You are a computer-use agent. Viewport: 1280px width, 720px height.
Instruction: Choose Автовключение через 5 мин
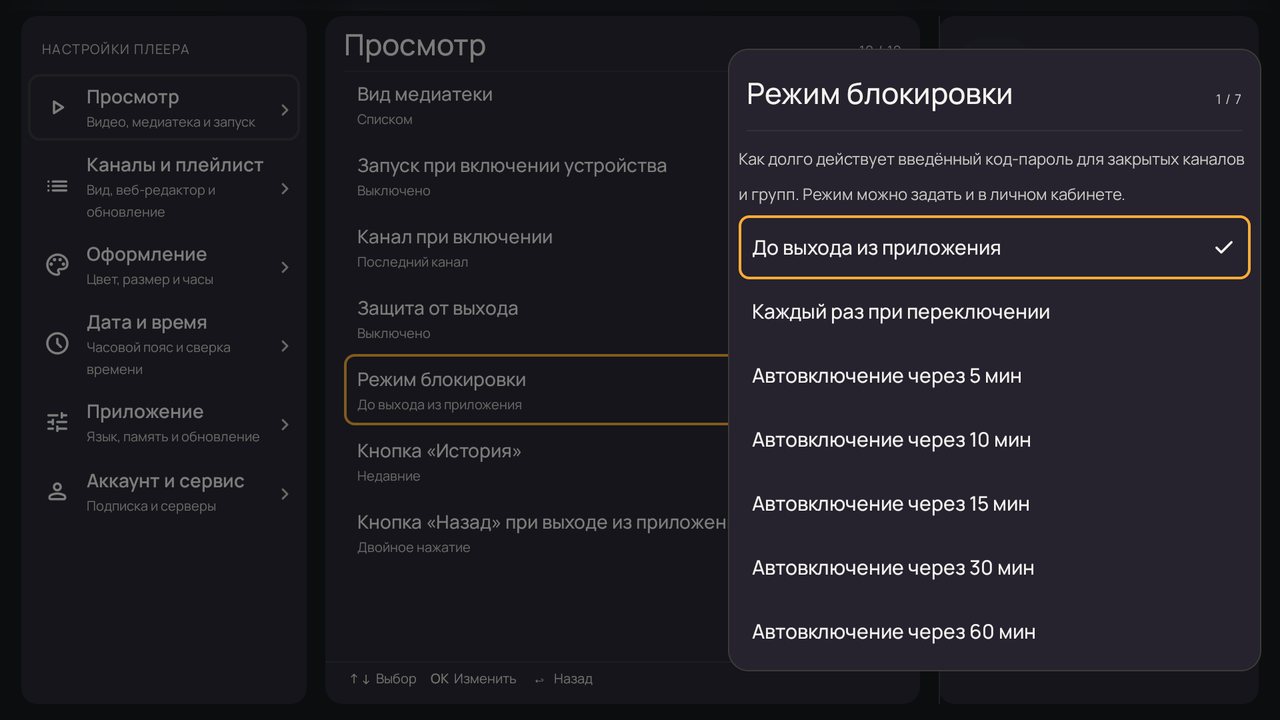coord(994,376)
